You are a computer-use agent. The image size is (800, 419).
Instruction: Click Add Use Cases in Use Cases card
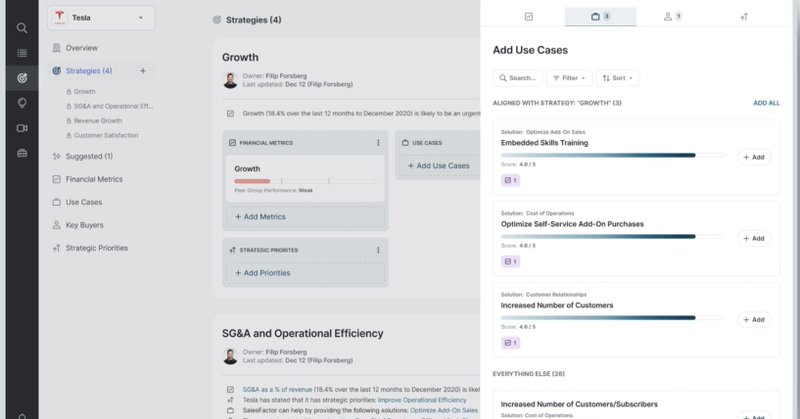pos(438,166)
